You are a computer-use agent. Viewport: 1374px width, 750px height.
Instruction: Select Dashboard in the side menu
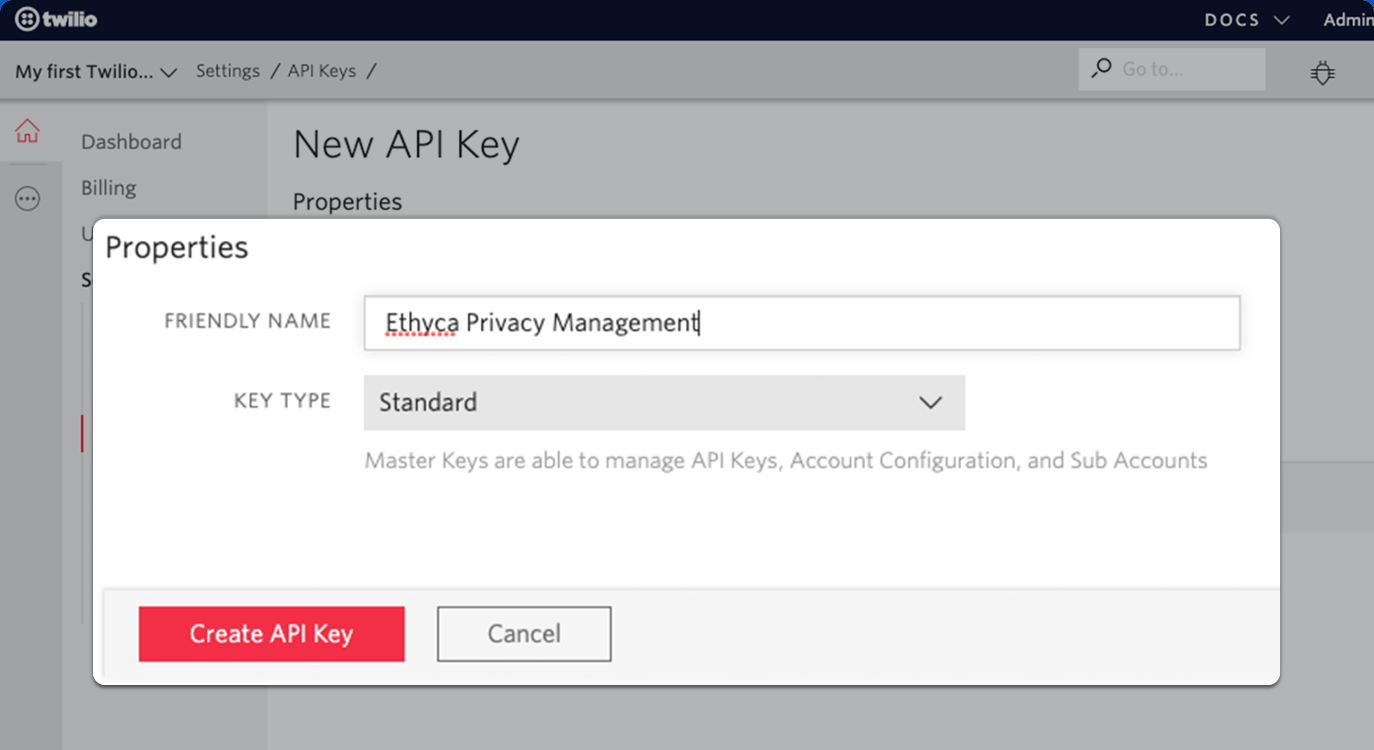click(x=131, y=142)
